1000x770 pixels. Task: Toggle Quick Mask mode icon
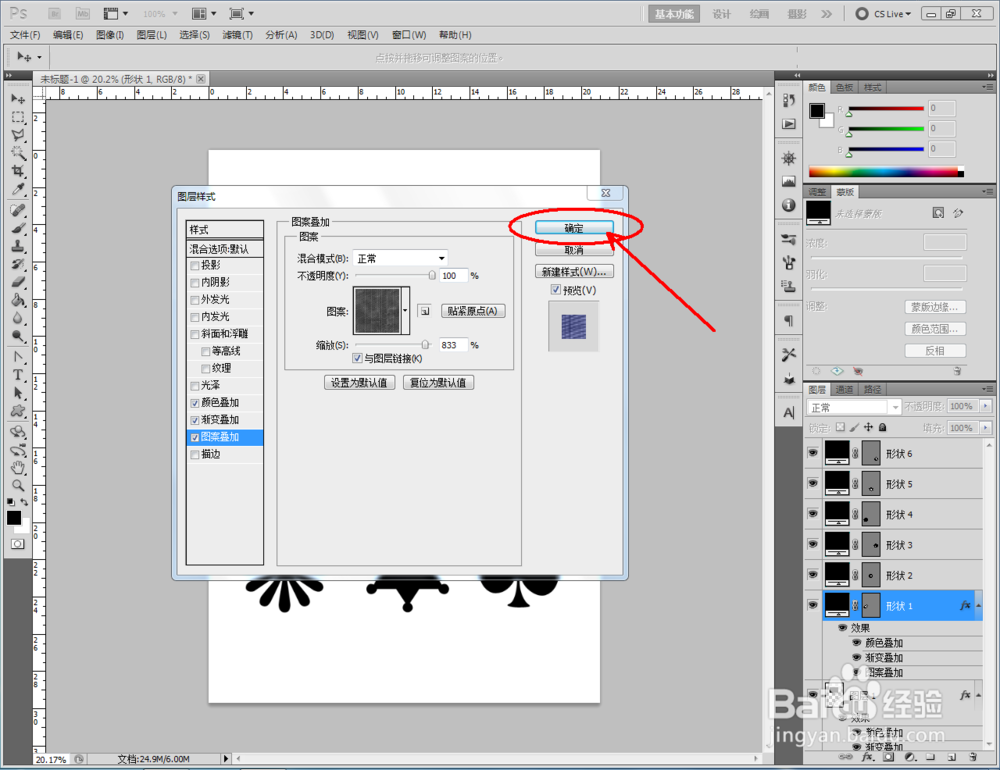(17, 544)
